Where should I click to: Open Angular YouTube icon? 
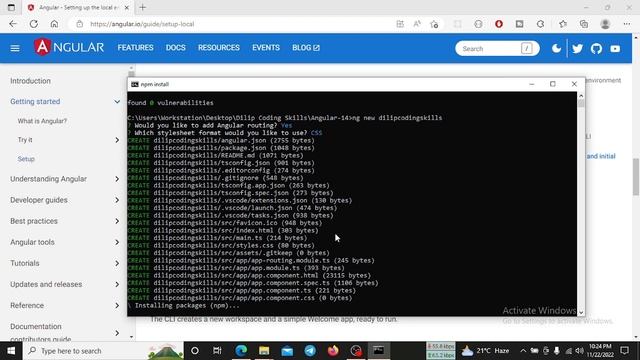pos(615,49)
